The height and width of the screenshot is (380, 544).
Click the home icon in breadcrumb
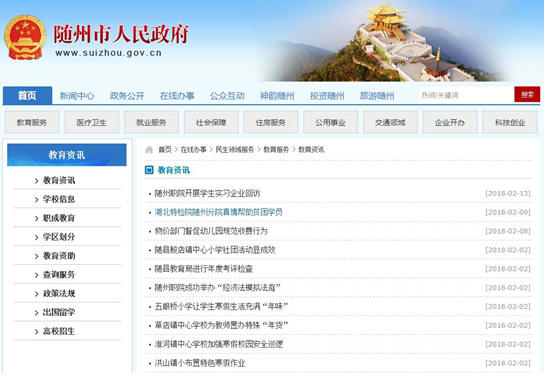pos(149,150)
